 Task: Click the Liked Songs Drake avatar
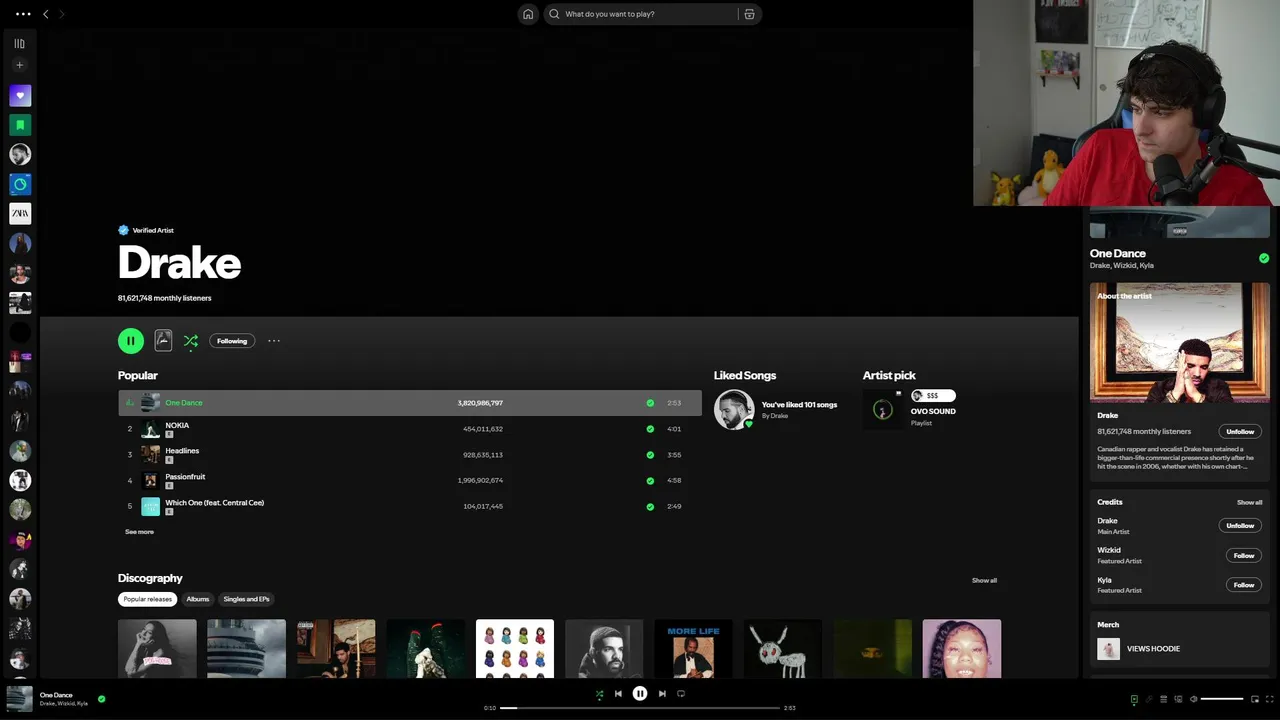point(733,410)
